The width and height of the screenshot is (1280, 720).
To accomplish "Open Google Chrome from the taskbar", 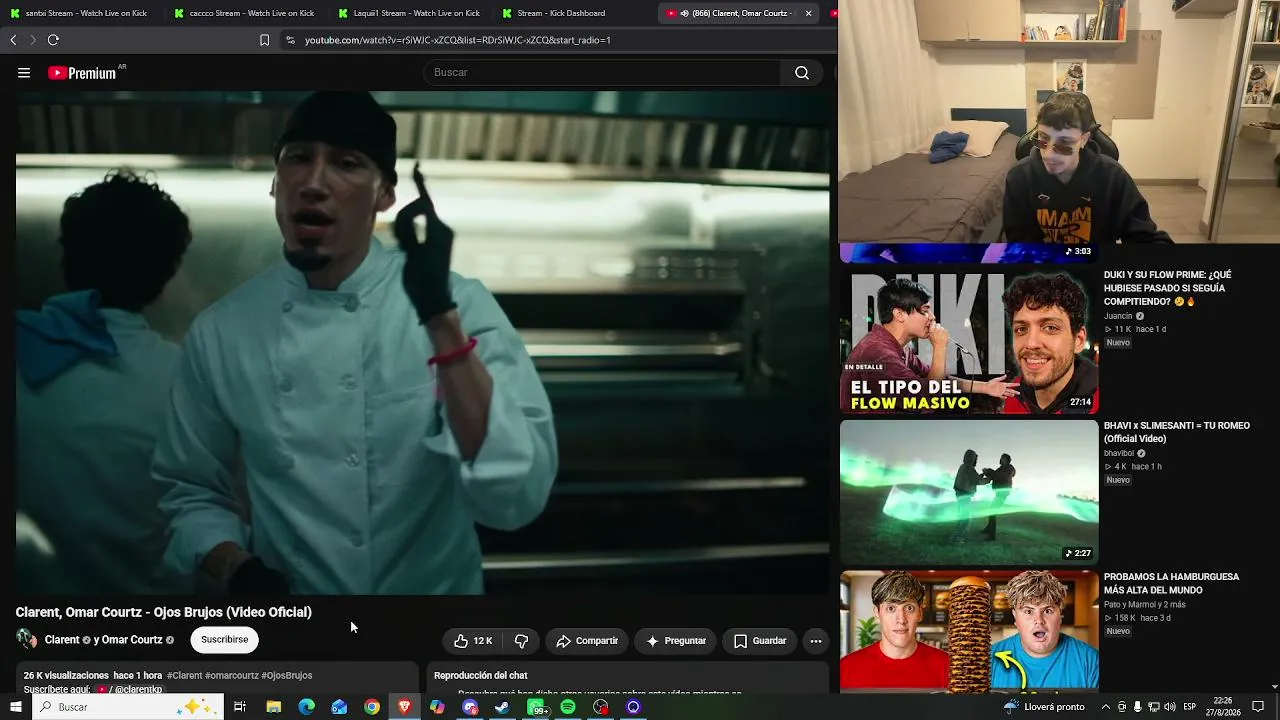I will coord(372,707).
